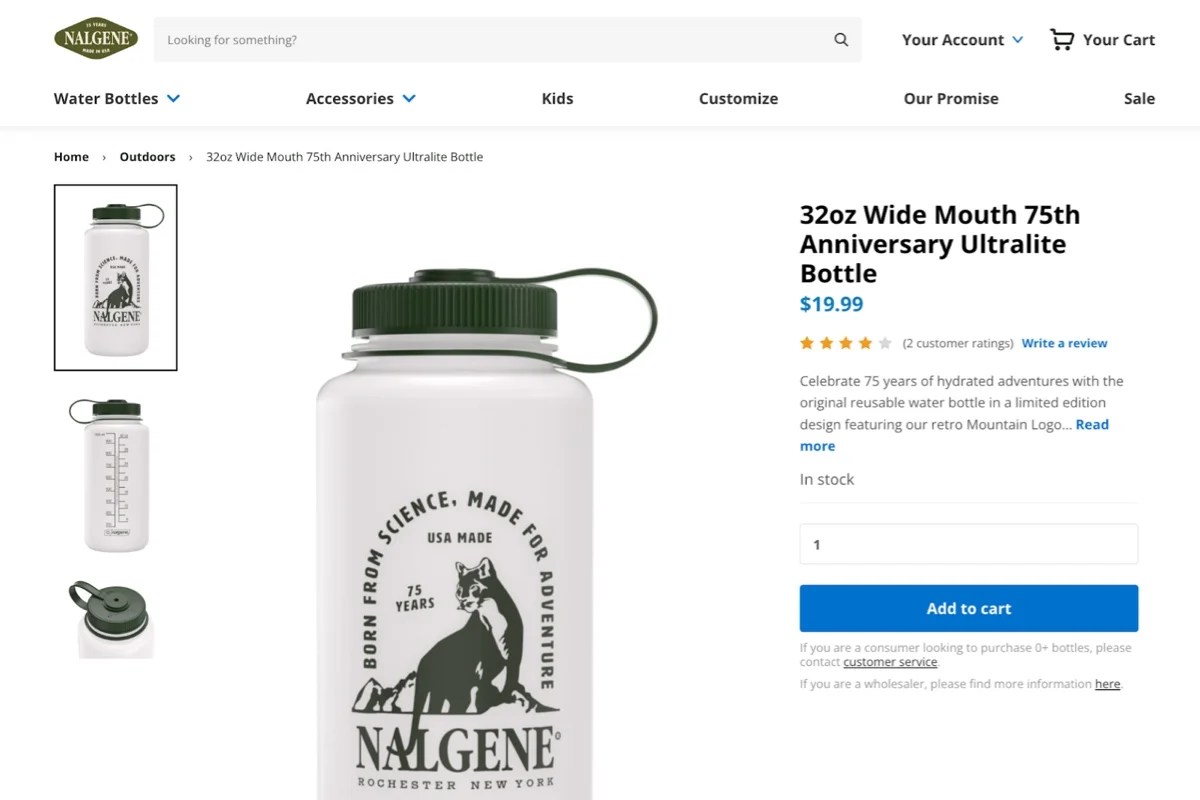This screenshot has width=1200, height=800.
Task: Open the customer service link
Action: (x=889, y=661)
